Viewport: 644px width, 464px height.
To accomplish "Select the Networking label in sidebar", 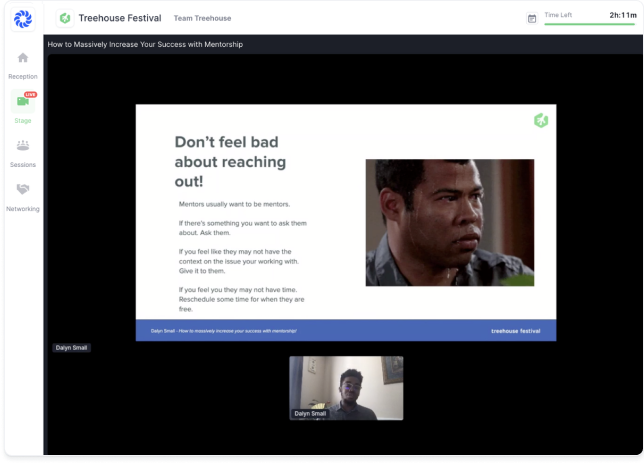I will click(x=22, y=208).
